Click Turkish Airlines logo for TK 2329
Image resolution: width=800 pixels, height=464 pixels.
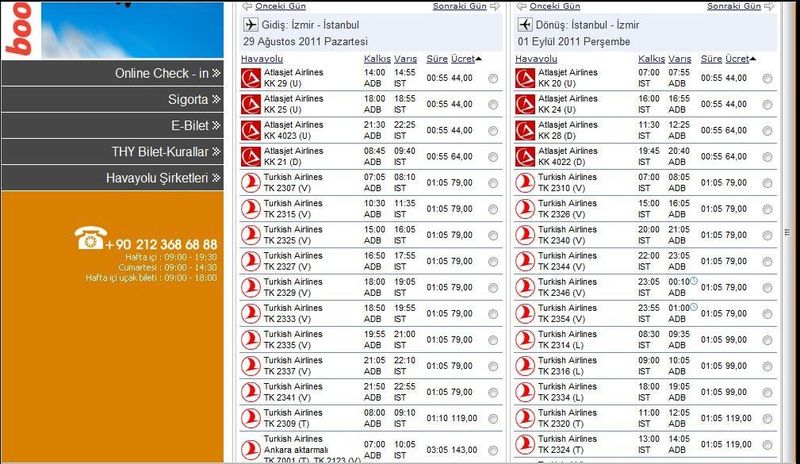pos(251,287)
